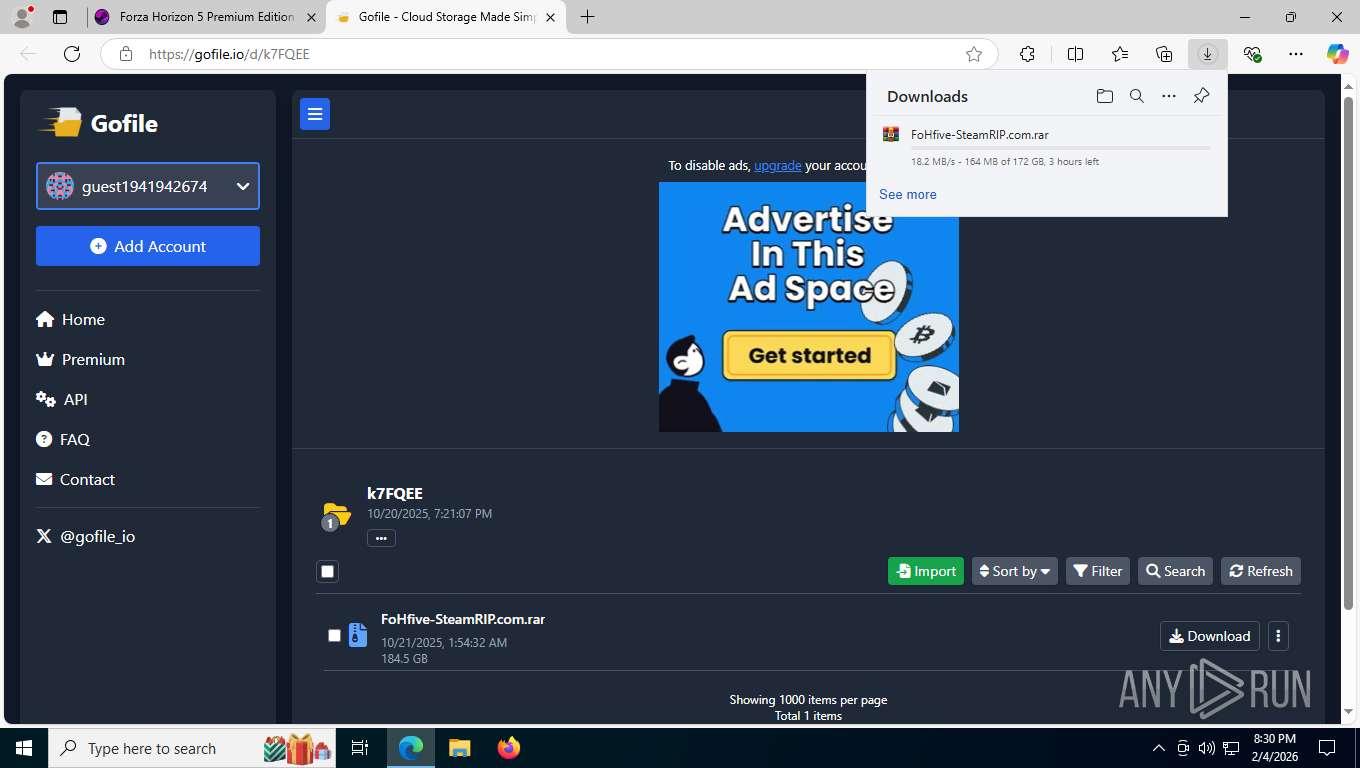Screen dimensions: 1360x768
Task: Check the FoHfive-SteamRIP.com.rar file checkbox
Action: coord(334,635)
